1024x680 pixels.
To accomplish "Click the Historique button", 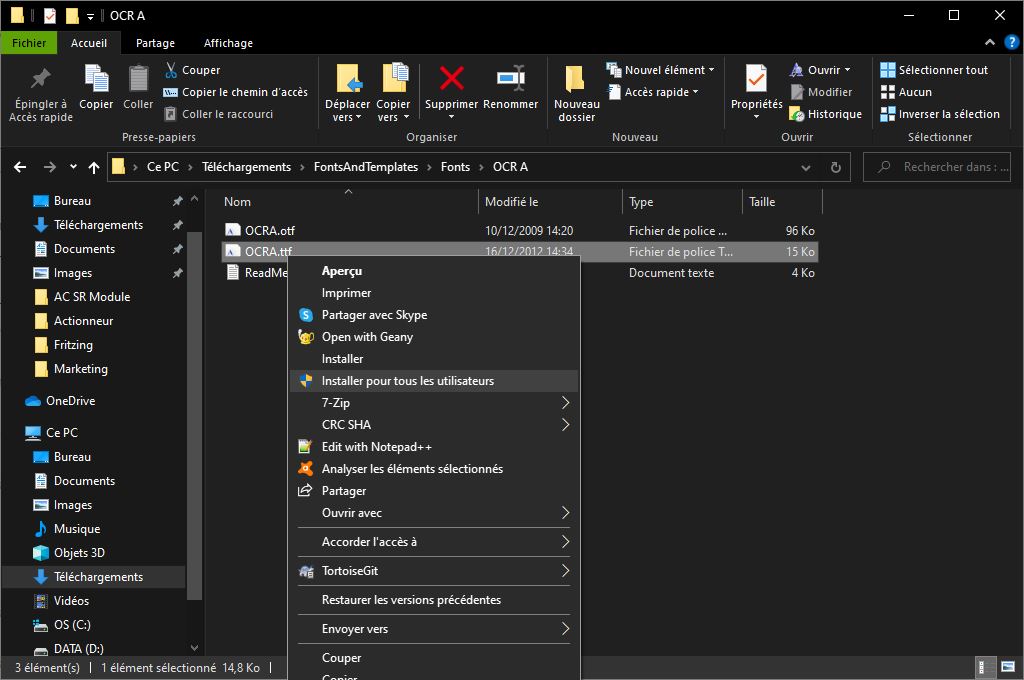I will click(x=825, y=114).
